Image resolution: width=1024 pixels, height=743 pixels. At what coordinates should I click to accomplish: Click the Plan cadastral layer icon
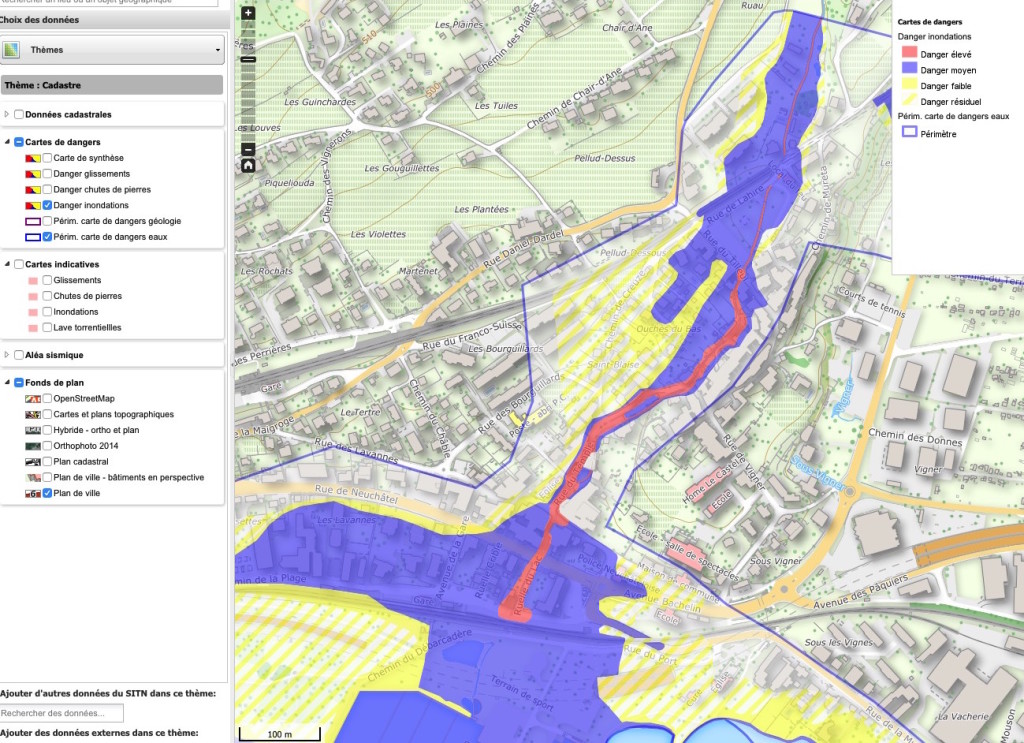(32, 461)
